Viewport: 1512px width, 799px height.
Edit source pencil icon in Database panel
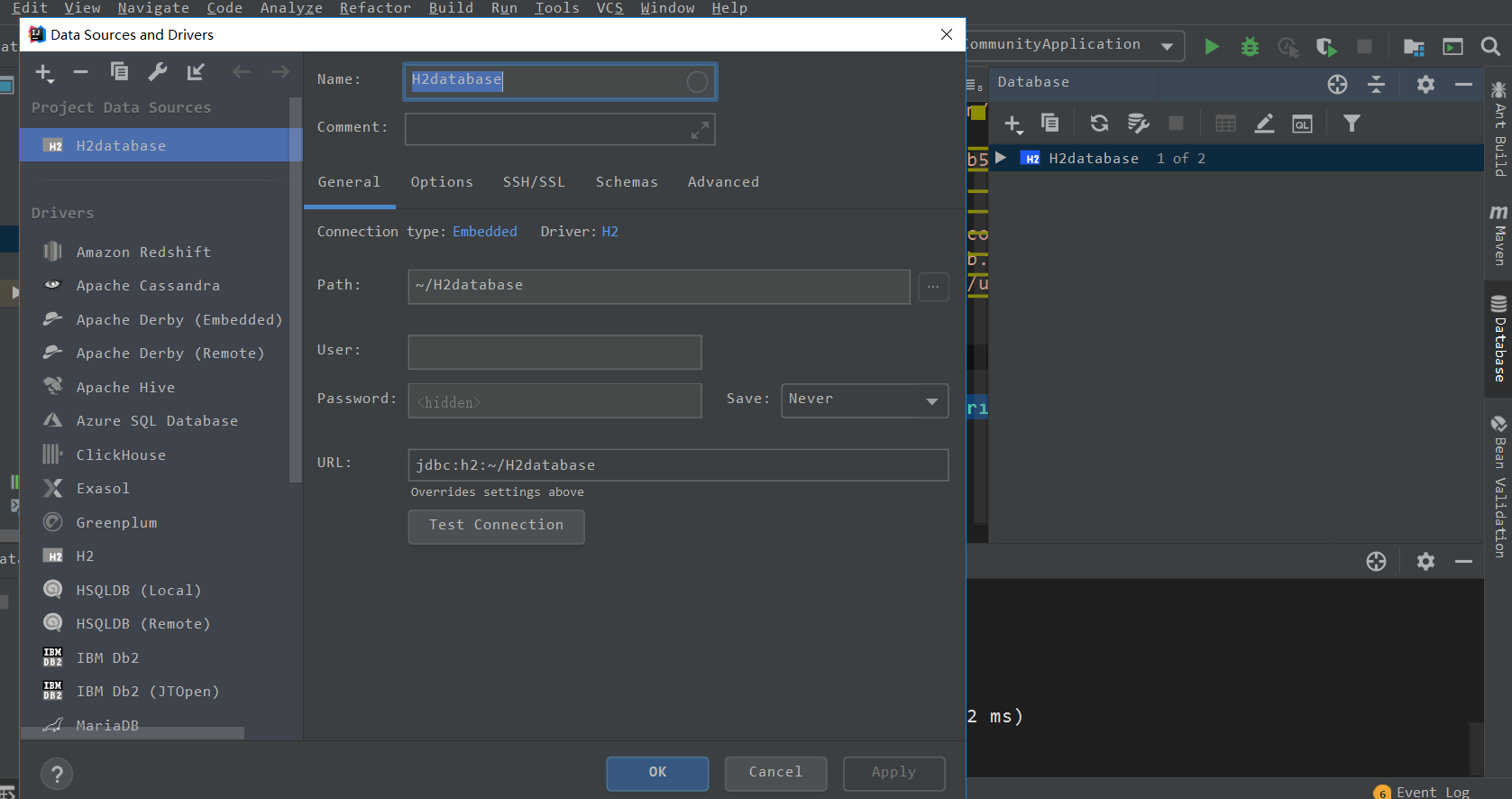click(x=1264, y=124)
